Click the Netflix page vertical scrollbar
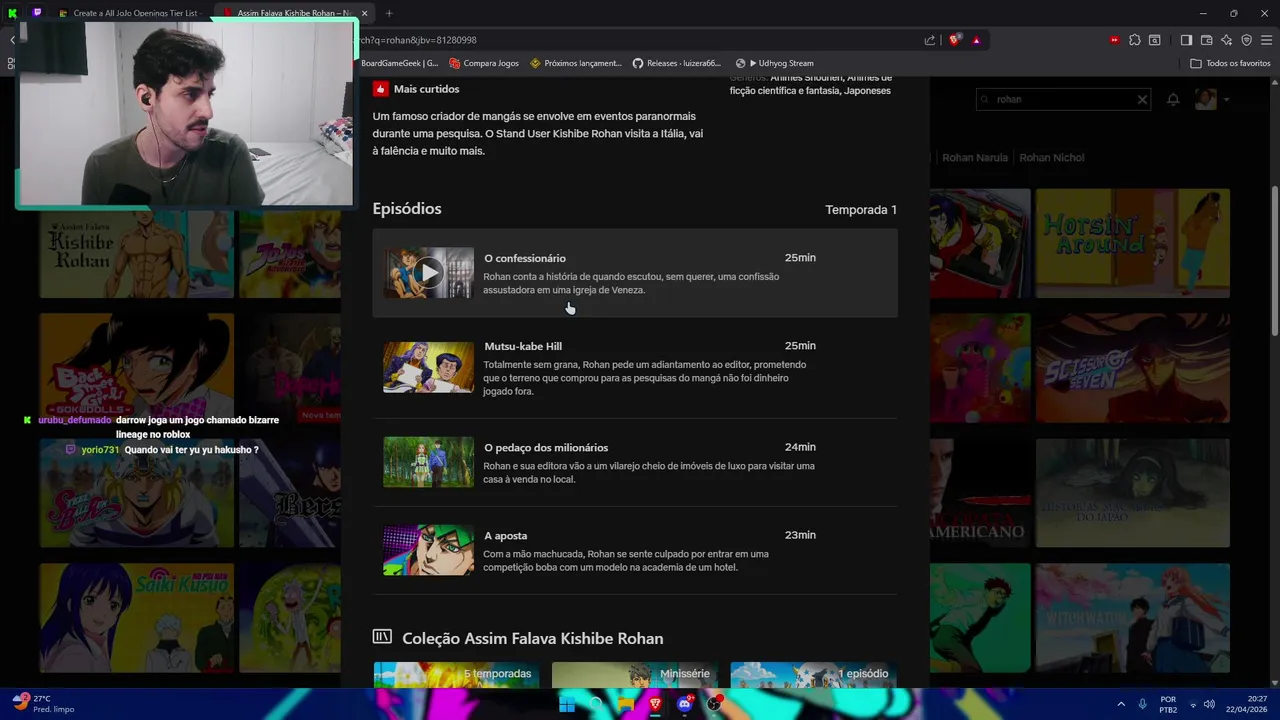1280x720 pixels. point(1274,260)
